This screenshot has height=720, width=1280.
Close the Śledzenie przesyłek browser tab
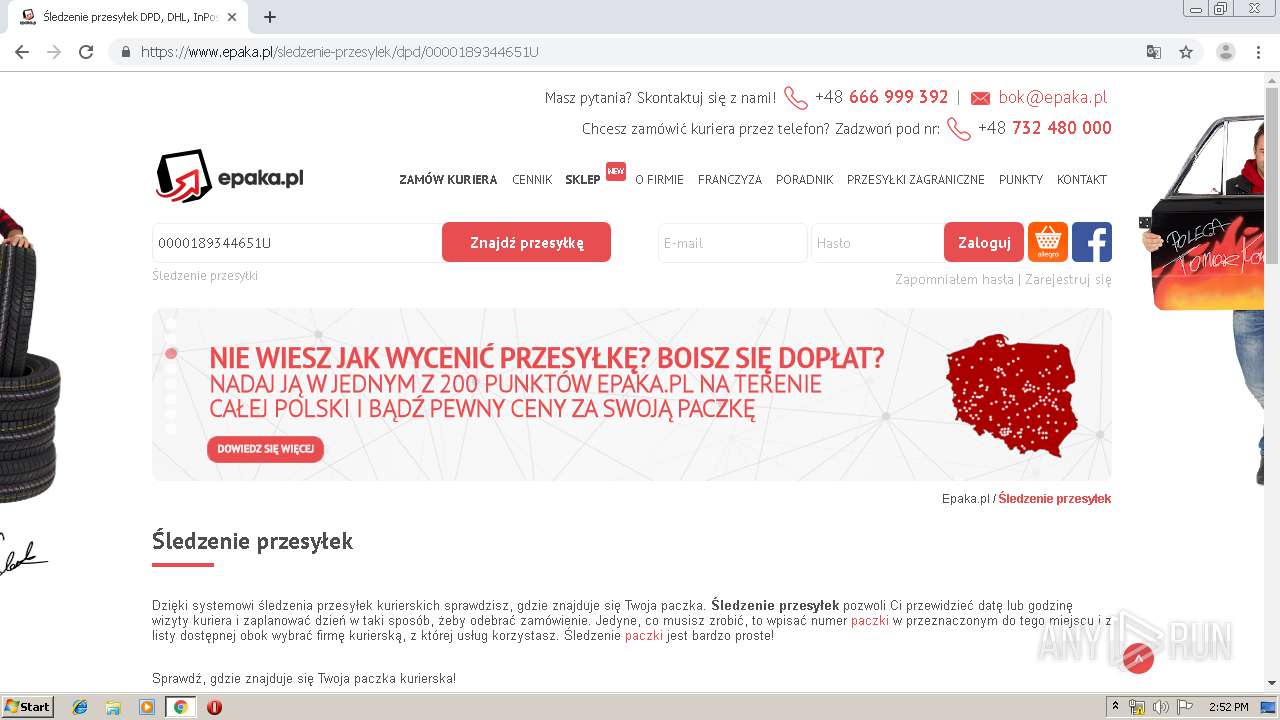point(233,17)
